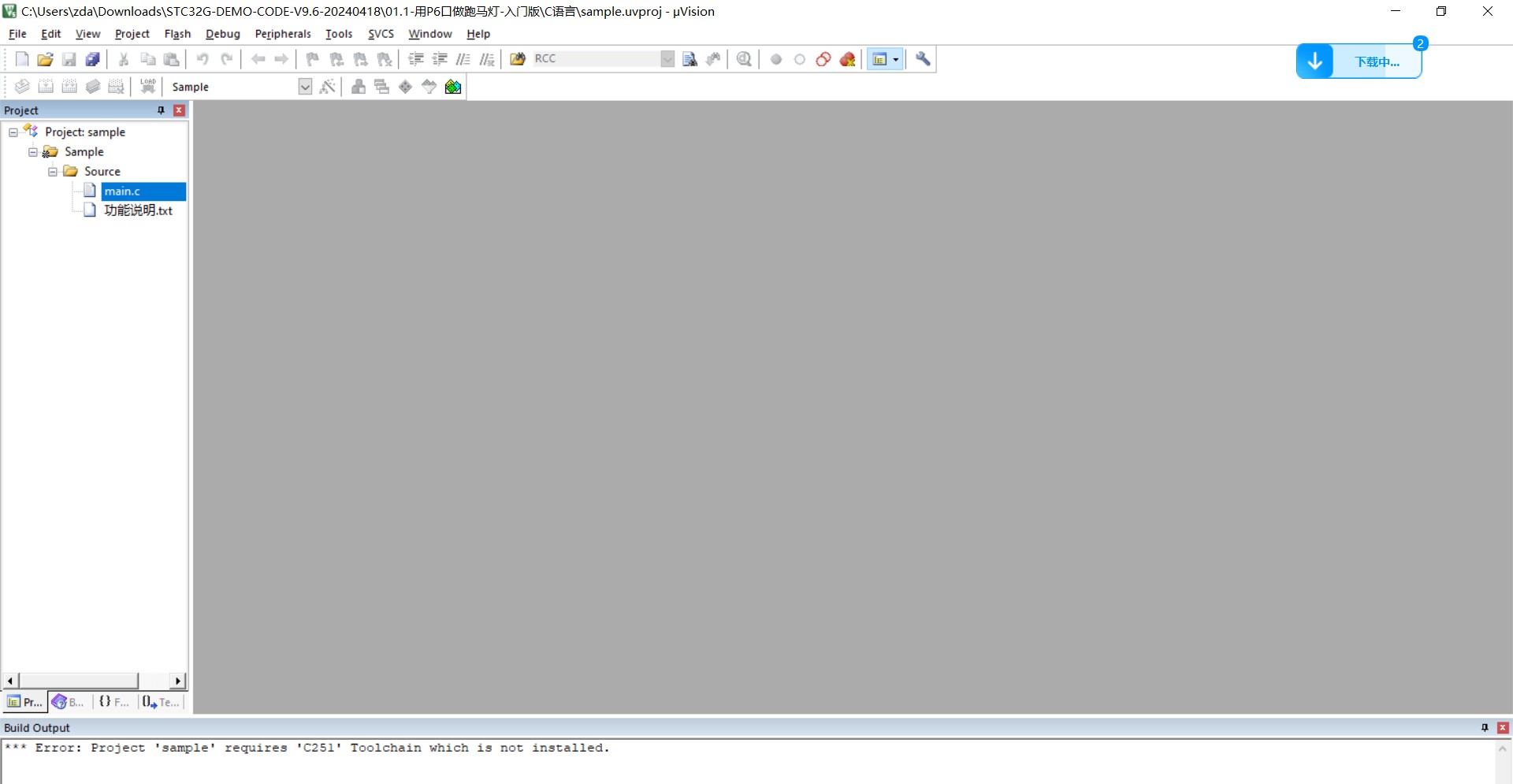Select main.c in the project tree
Screen dimensions: 1513x784
click(122, 191)
